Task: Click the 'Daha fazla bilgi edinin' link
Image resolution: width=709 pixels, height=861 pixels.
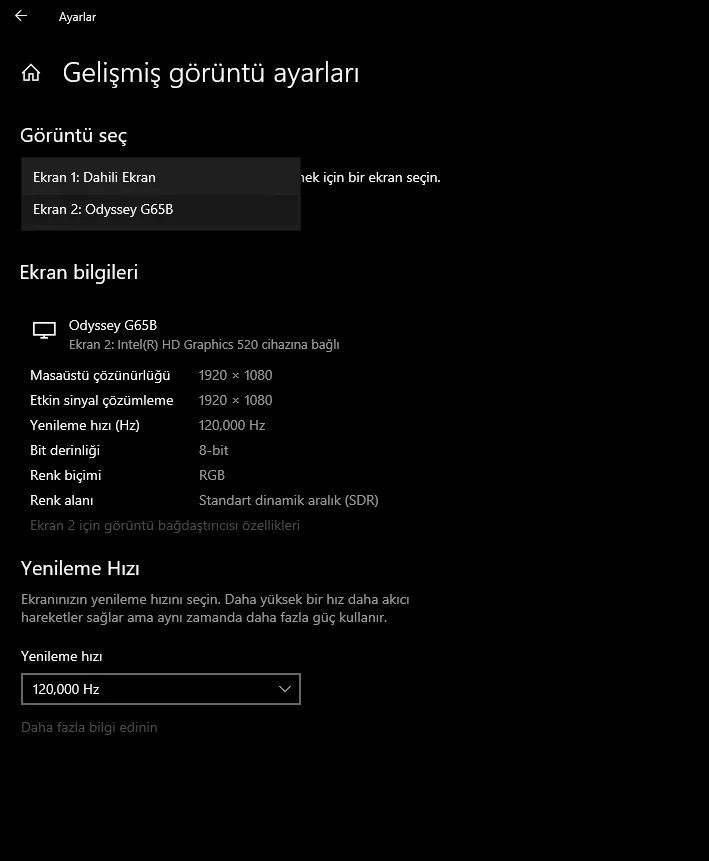Action: tap(89, 727)
